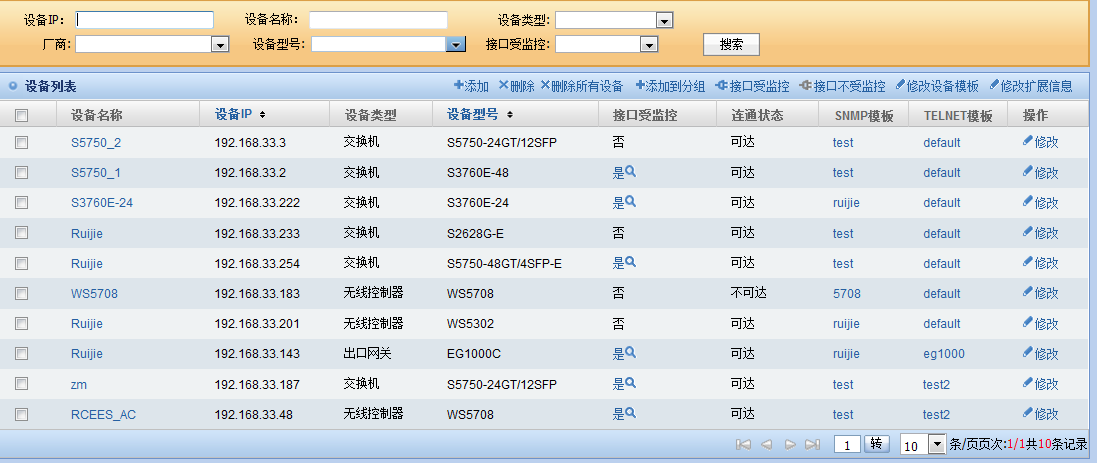Click pencil 修改 icon for WS5708 row

pos(1028,292)
